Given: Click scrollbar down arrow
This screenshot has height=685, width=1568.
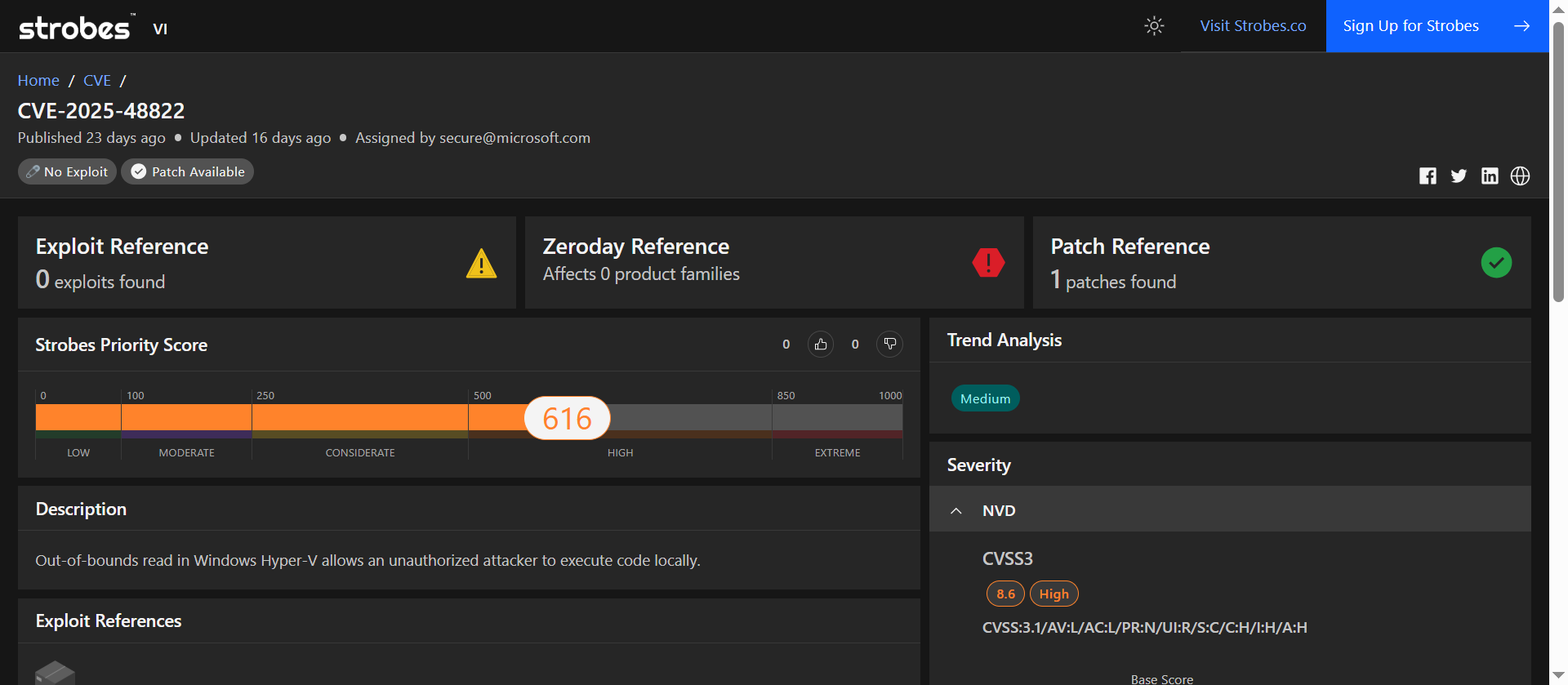Looking at the screenshot, I should point(1558,676).
